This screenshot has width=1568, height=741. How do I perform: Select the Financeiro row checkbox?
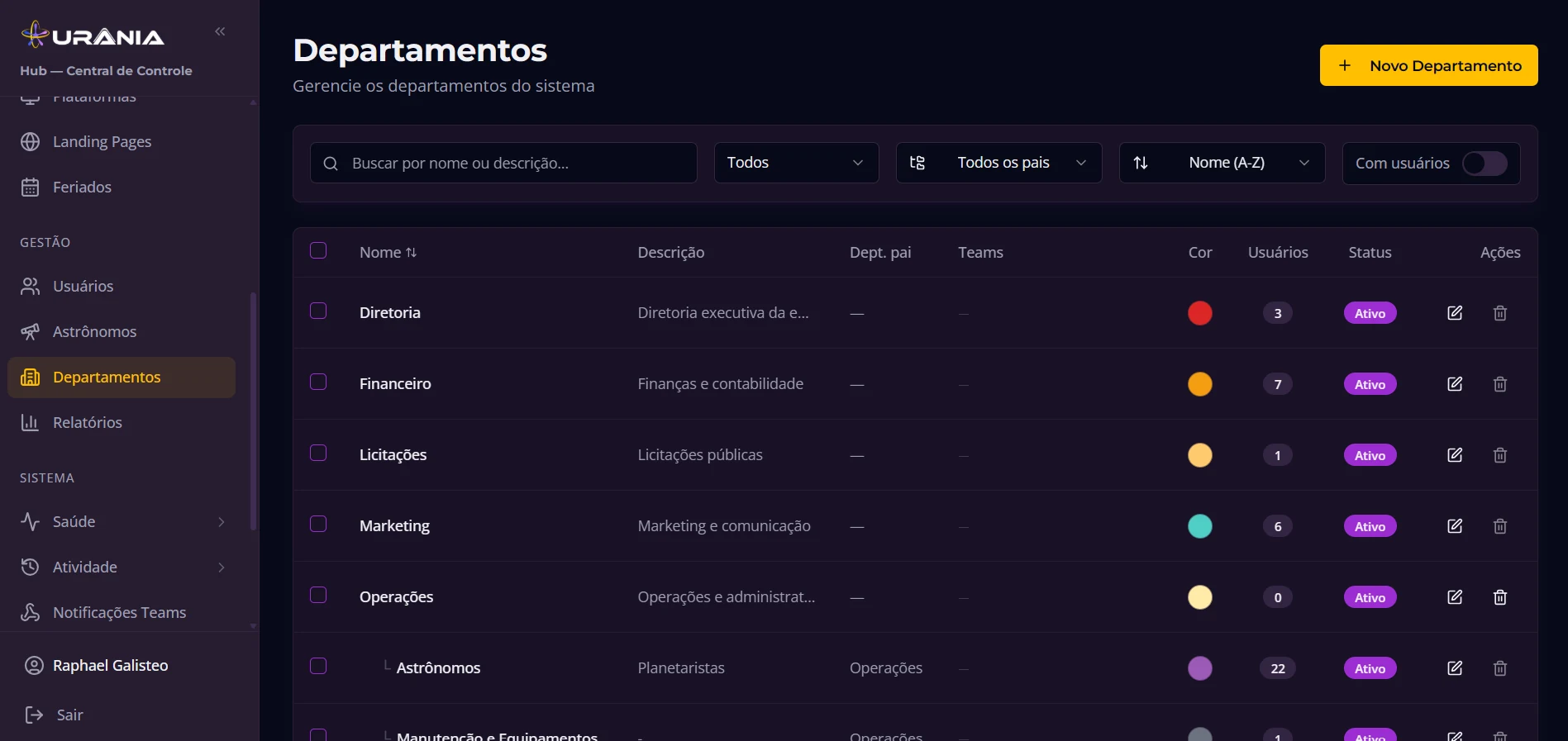(318, 382)
